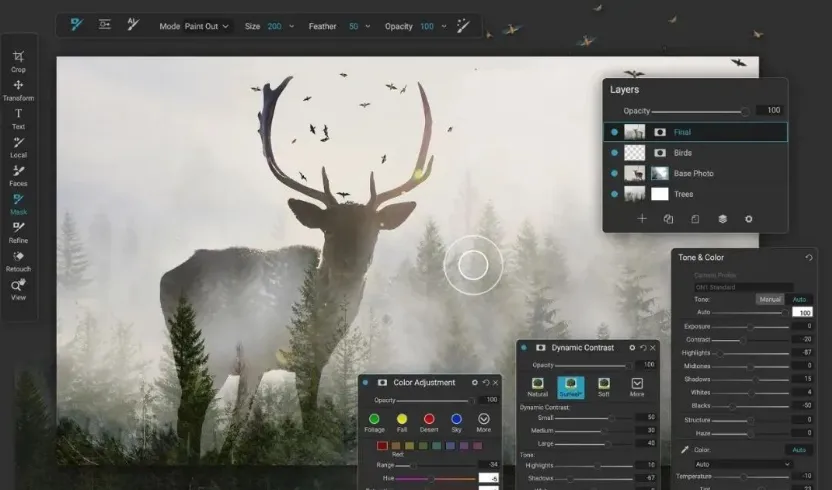Select the Crop tool
Screen dimensions: 832x490
pyautogui.click(x=18, y=61)
